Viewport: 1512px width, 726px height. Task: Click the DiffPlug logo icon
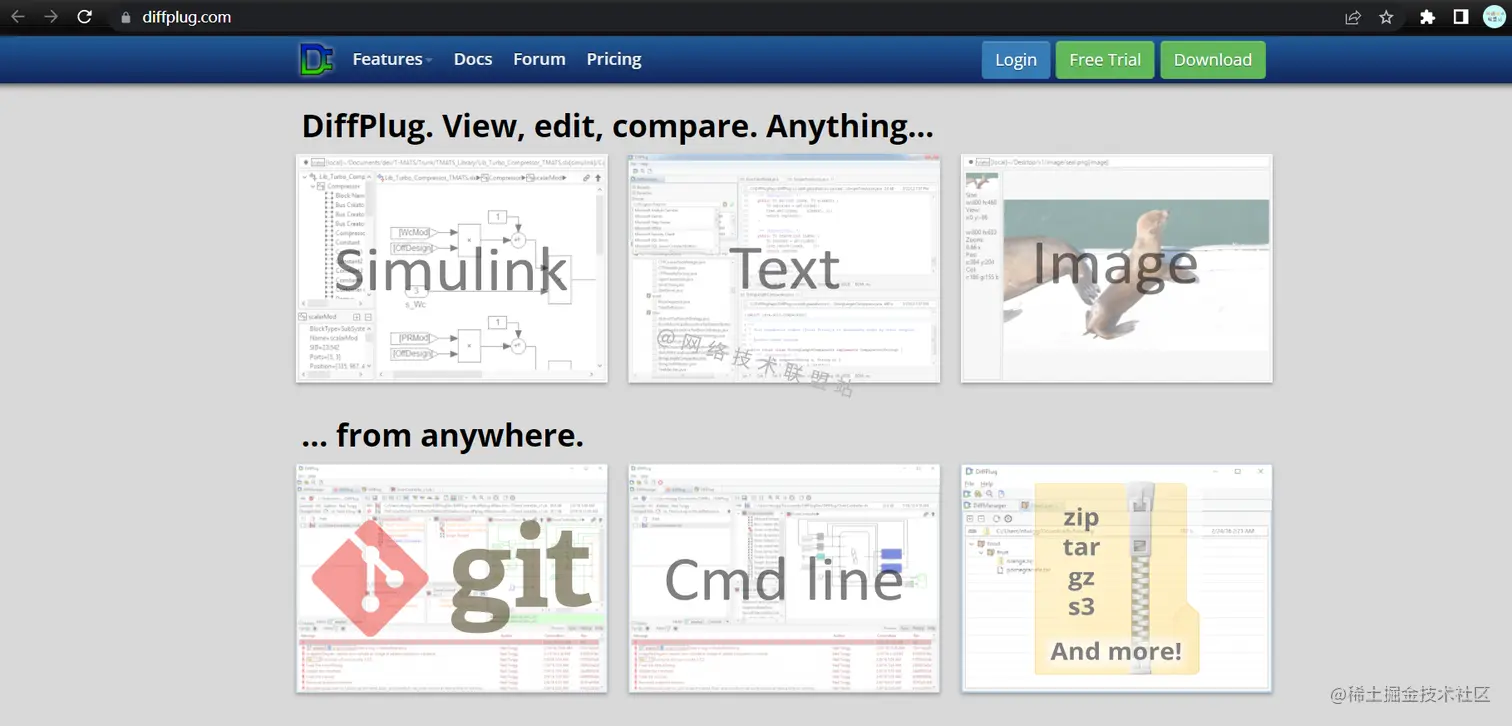coord(316,59)
